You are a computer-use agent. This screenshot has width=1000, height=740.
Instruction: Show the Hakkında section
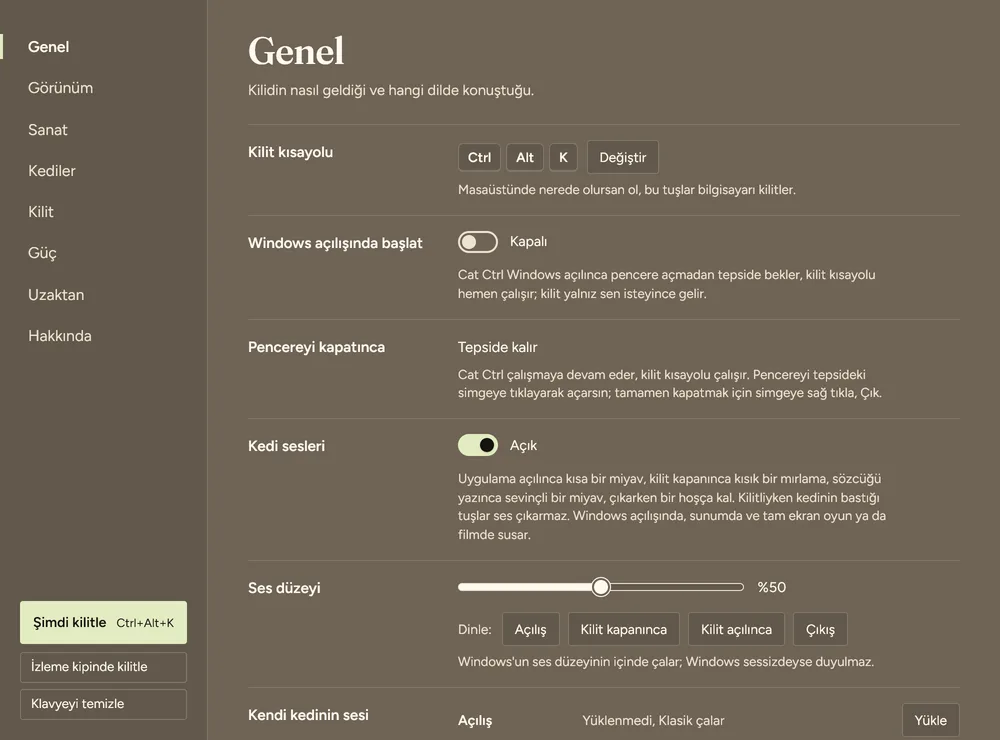click(x=60, y=336)
